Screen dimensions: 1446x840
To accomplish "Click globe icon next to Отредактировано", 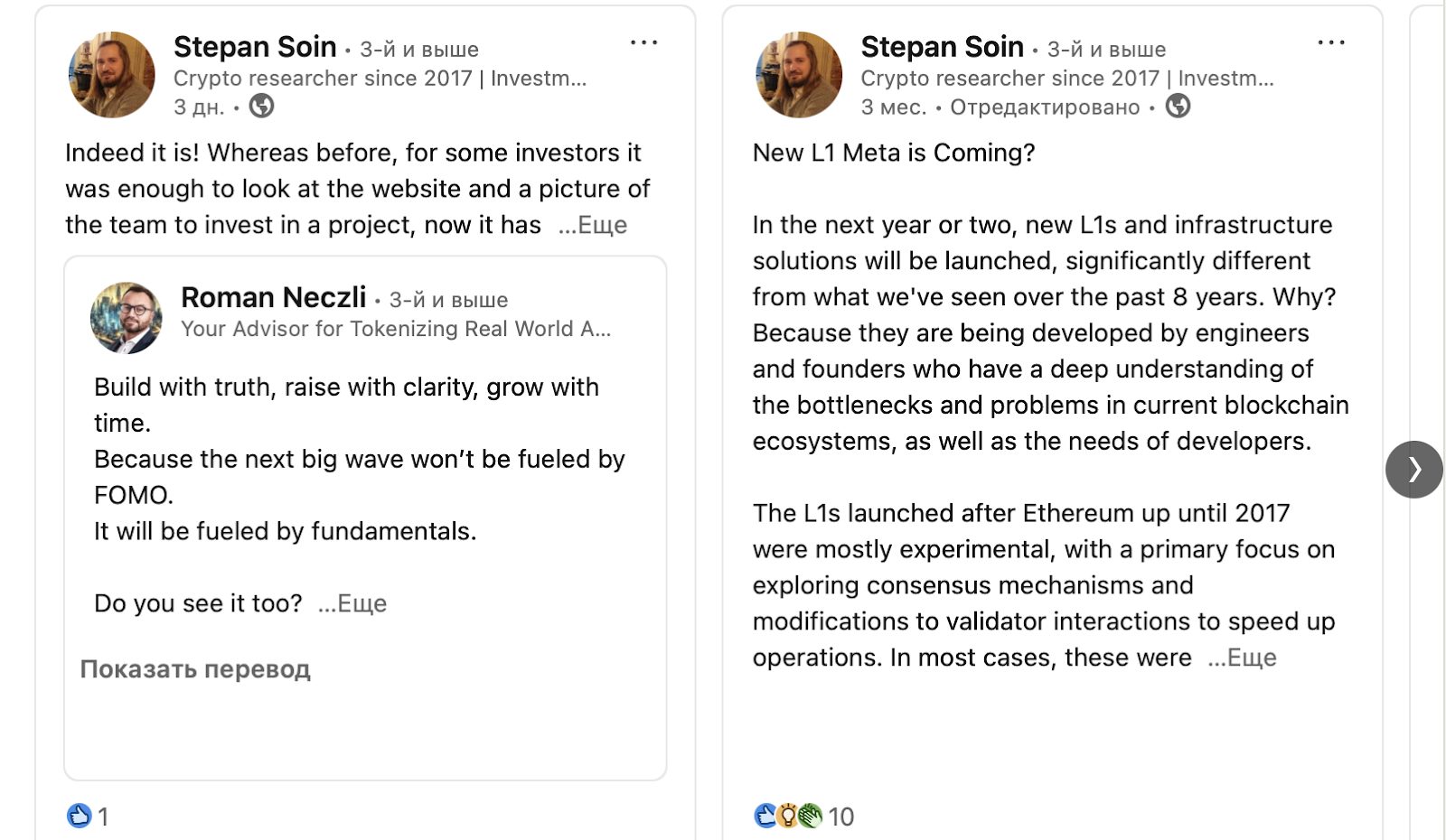I will click(1178, 107).
